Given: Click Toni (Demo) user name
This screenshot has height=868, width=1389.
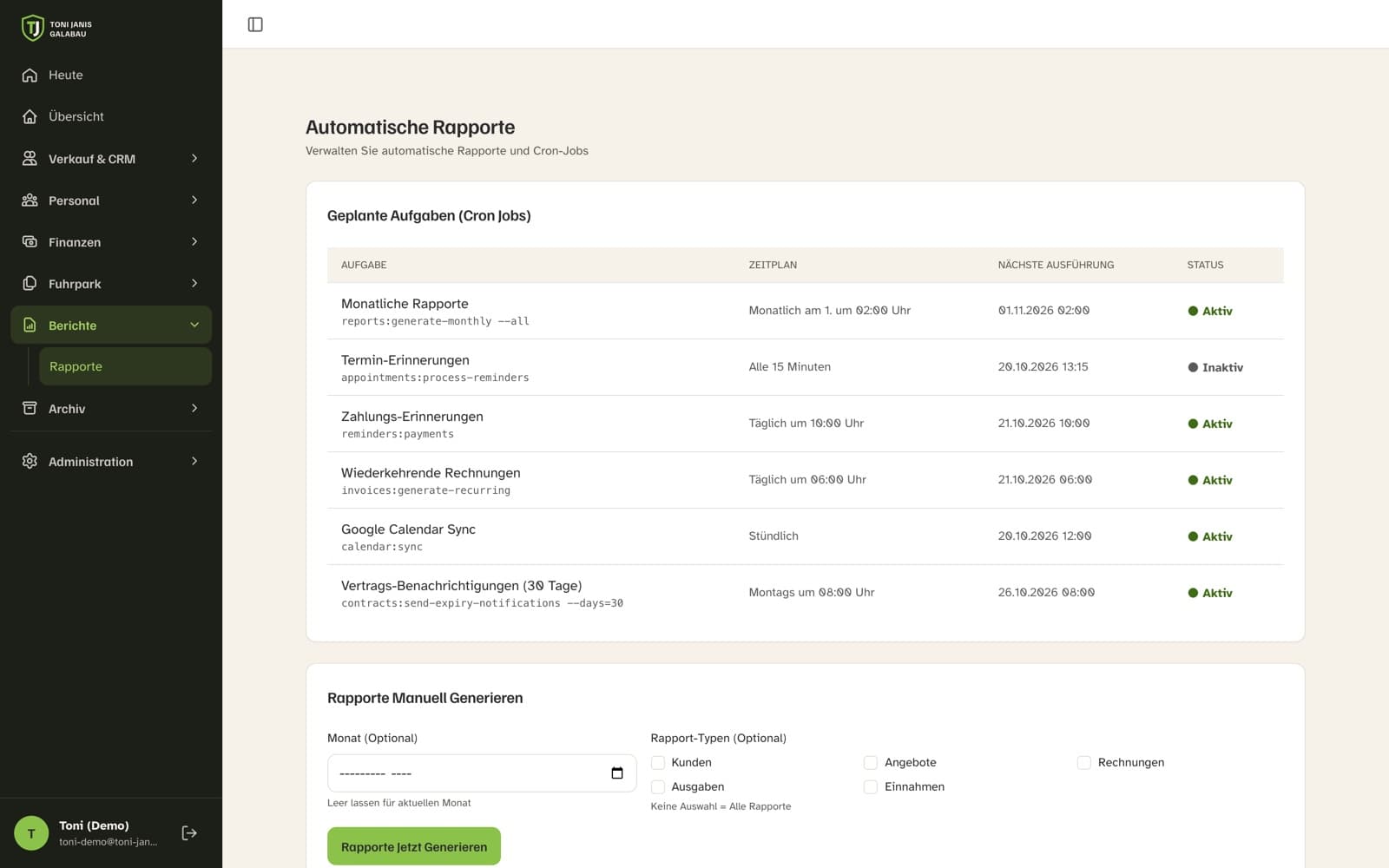Looking at the screenshot, I should 94,825.
